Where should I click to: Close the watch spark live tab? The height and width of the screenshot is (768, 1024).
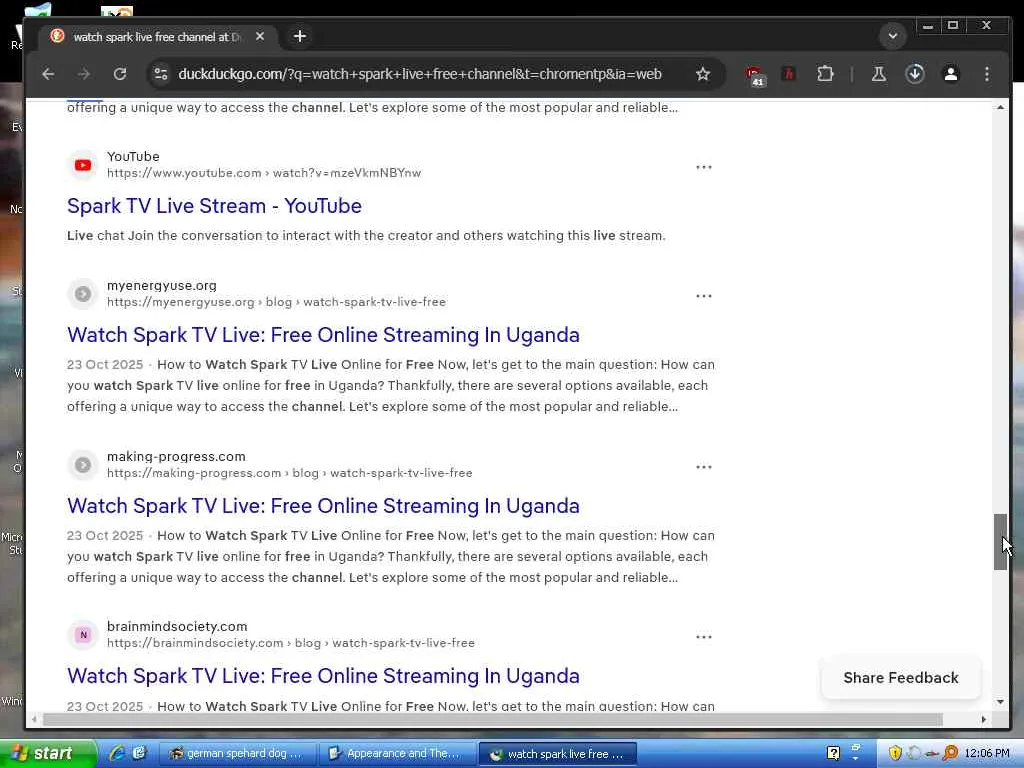(x=260, y=37)
